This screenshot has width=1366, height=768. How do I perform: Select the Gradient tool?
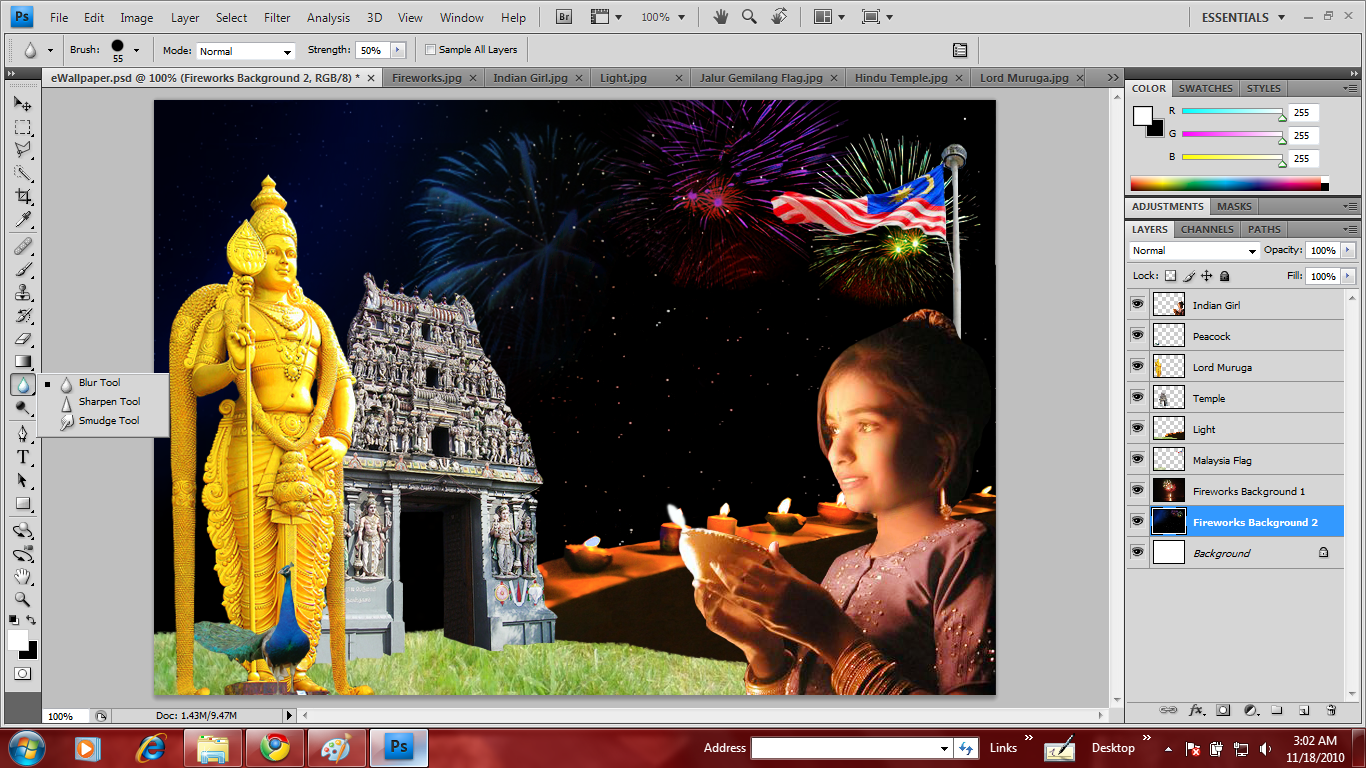[22, 362]
